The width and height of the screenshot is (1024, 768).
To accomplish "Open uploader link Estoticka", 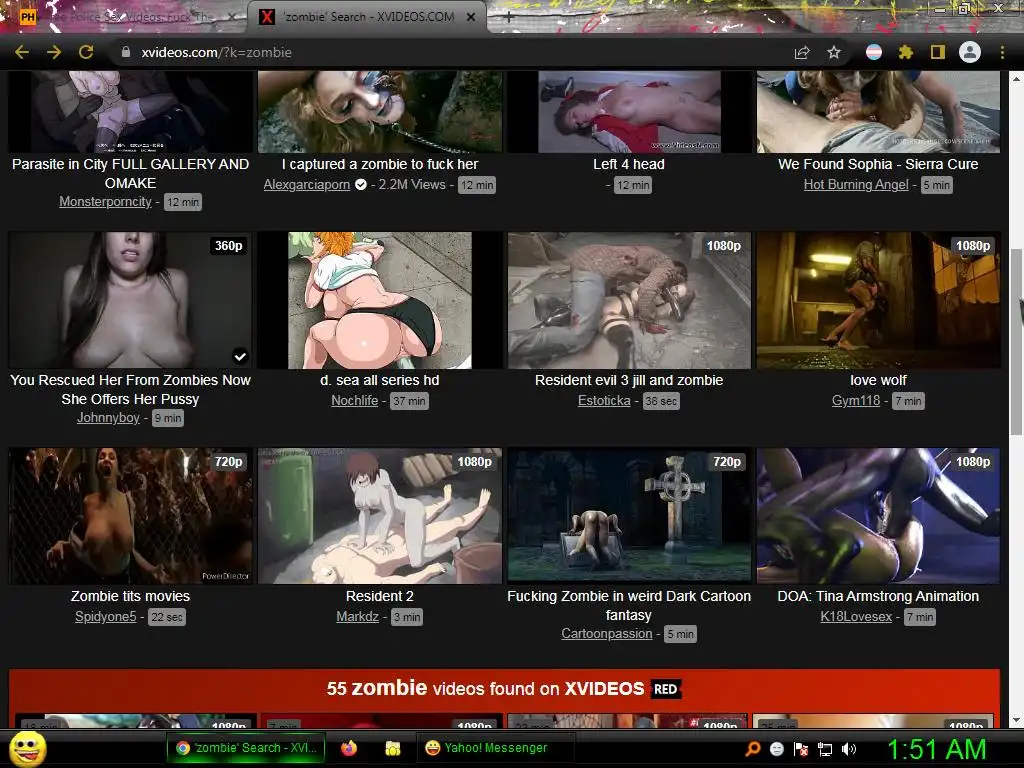I will pyautogui.click(x=604, y=400).
